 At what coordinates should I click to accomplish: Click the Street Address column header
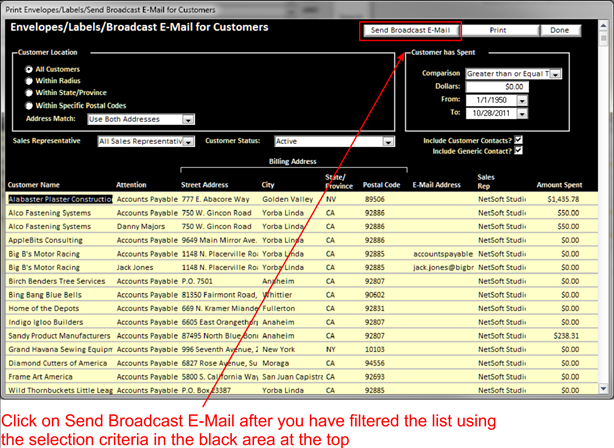pyautogui.click(x=204, y=185)
